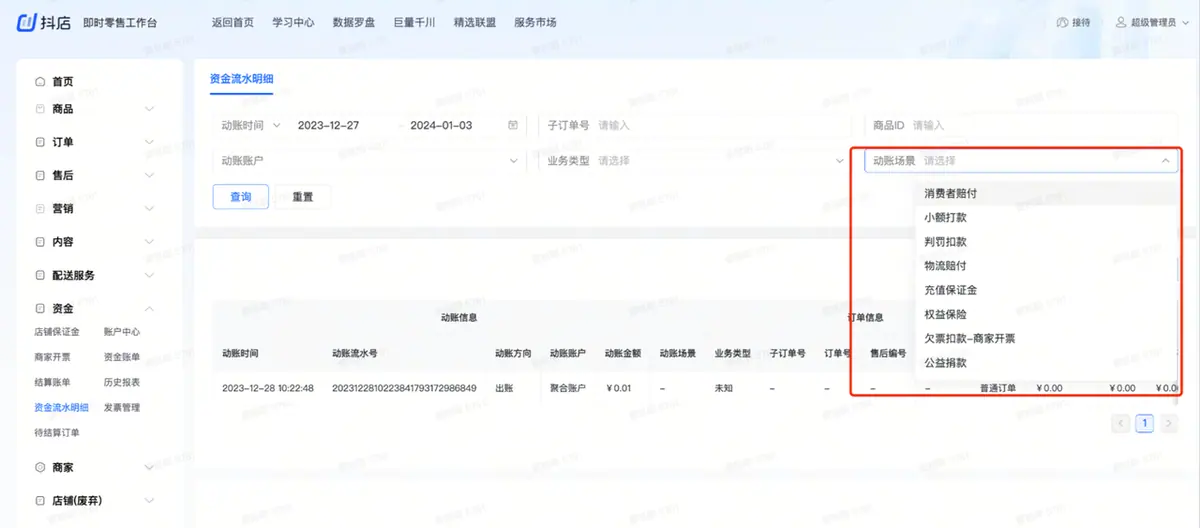The height and width of the screenshot is (528, 1200).
Task: Open the date range calendar icon
Action: click(513, 126)
